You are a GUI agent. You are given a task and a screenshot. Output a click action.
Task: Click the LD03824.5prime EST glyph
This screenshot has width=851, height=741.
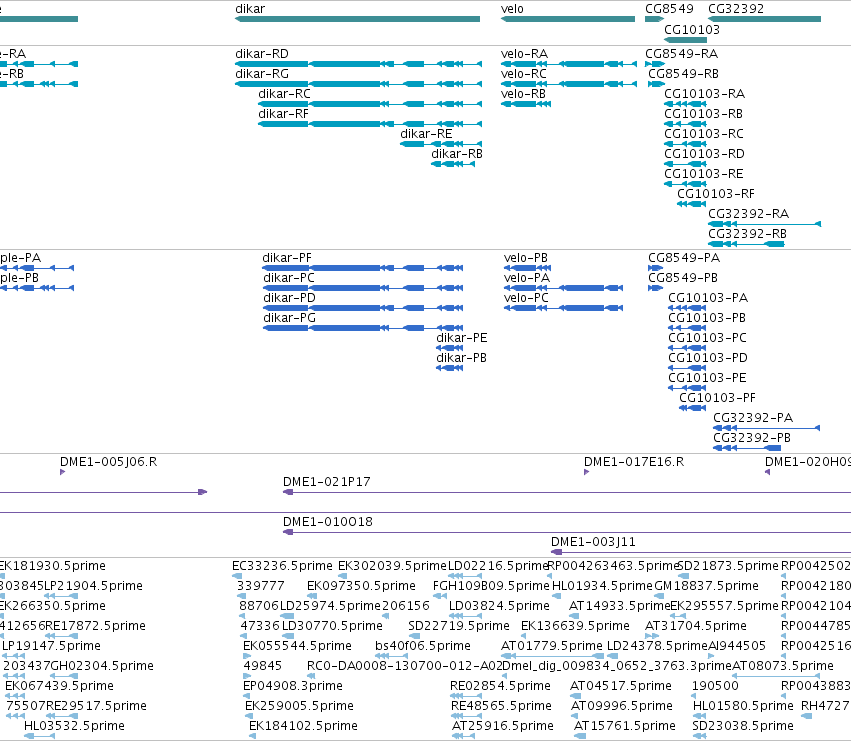(466, 616)
